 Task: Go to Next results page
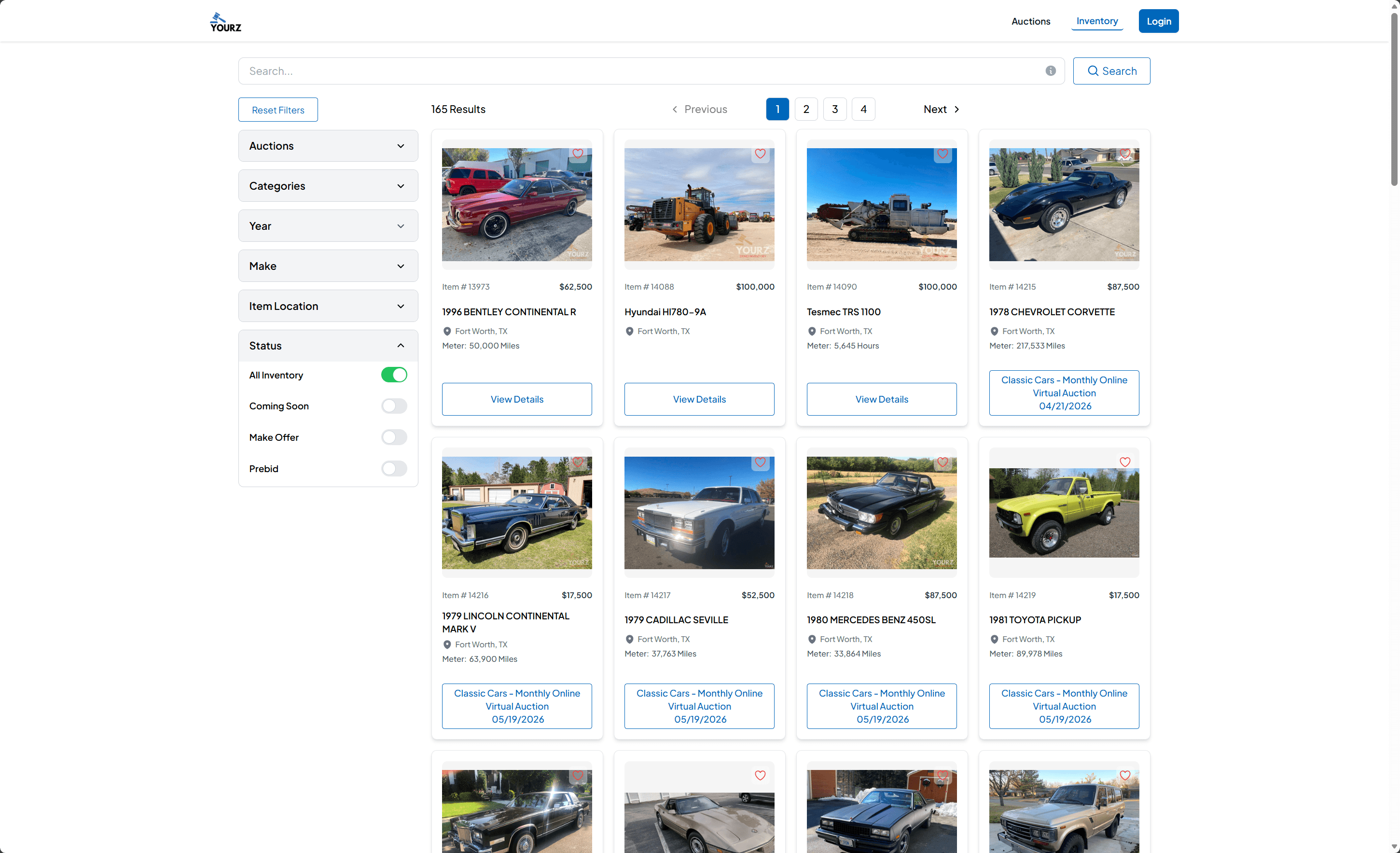tap(941, 109)
